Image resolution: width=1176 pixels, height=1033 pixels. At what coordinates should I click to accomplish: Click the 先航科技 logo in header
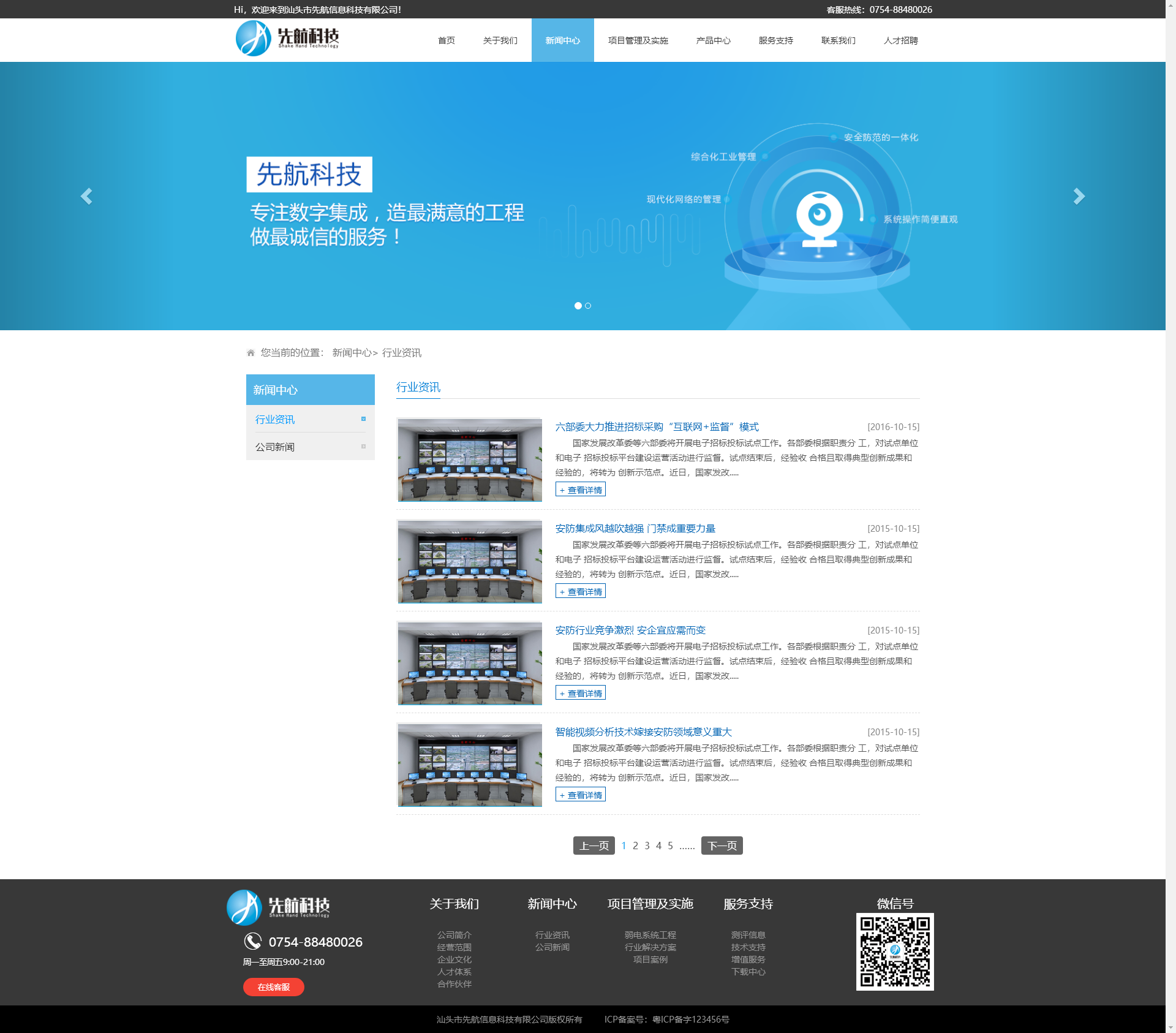[x=287, y=39]
